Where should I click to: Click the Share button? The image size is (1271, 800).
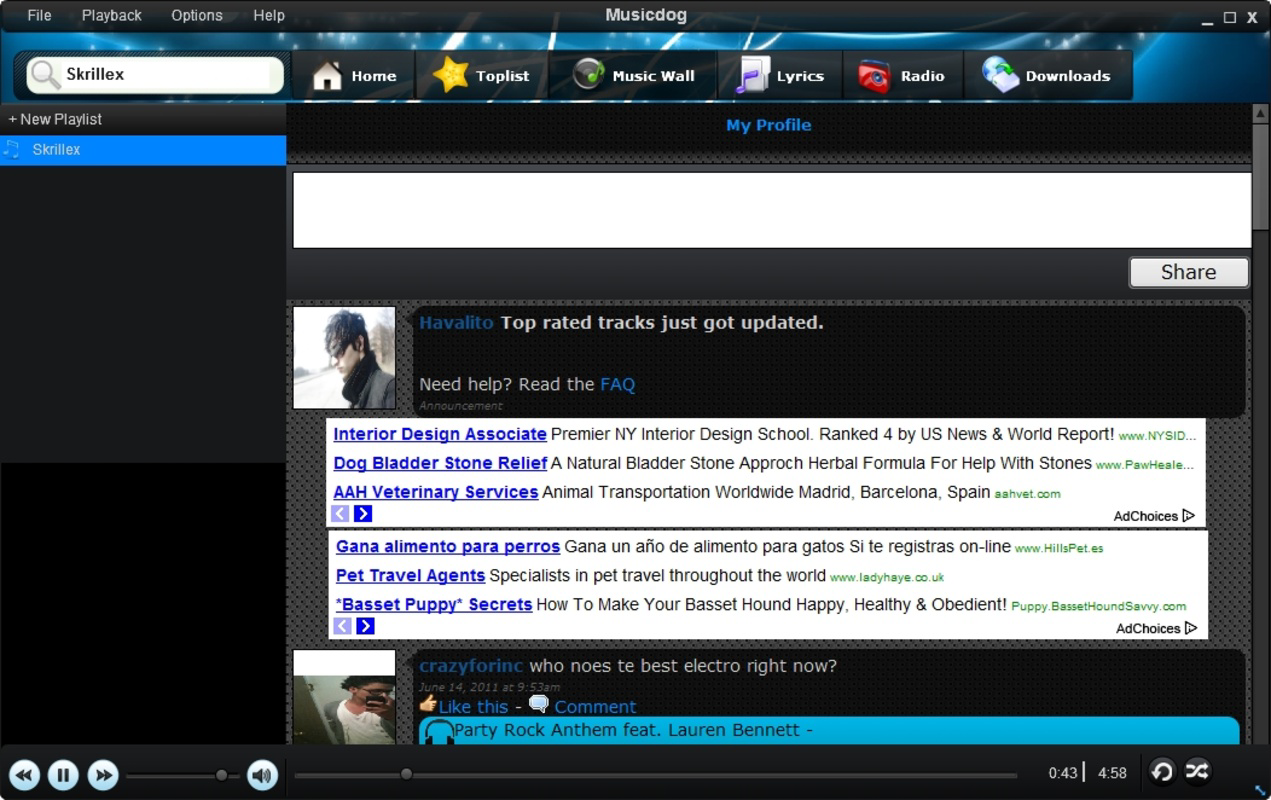(1188, 272)
